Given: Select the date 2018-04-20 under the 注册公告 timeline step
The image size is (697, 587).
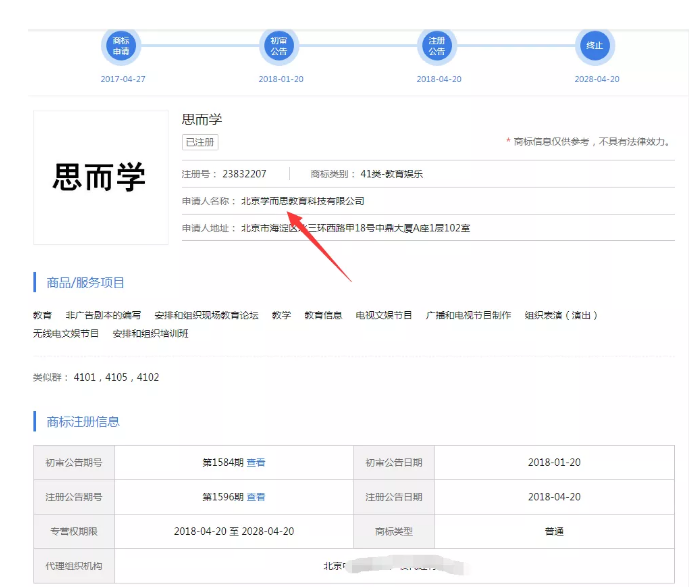Looking at the screenshot, I should (x=439, y=79).
